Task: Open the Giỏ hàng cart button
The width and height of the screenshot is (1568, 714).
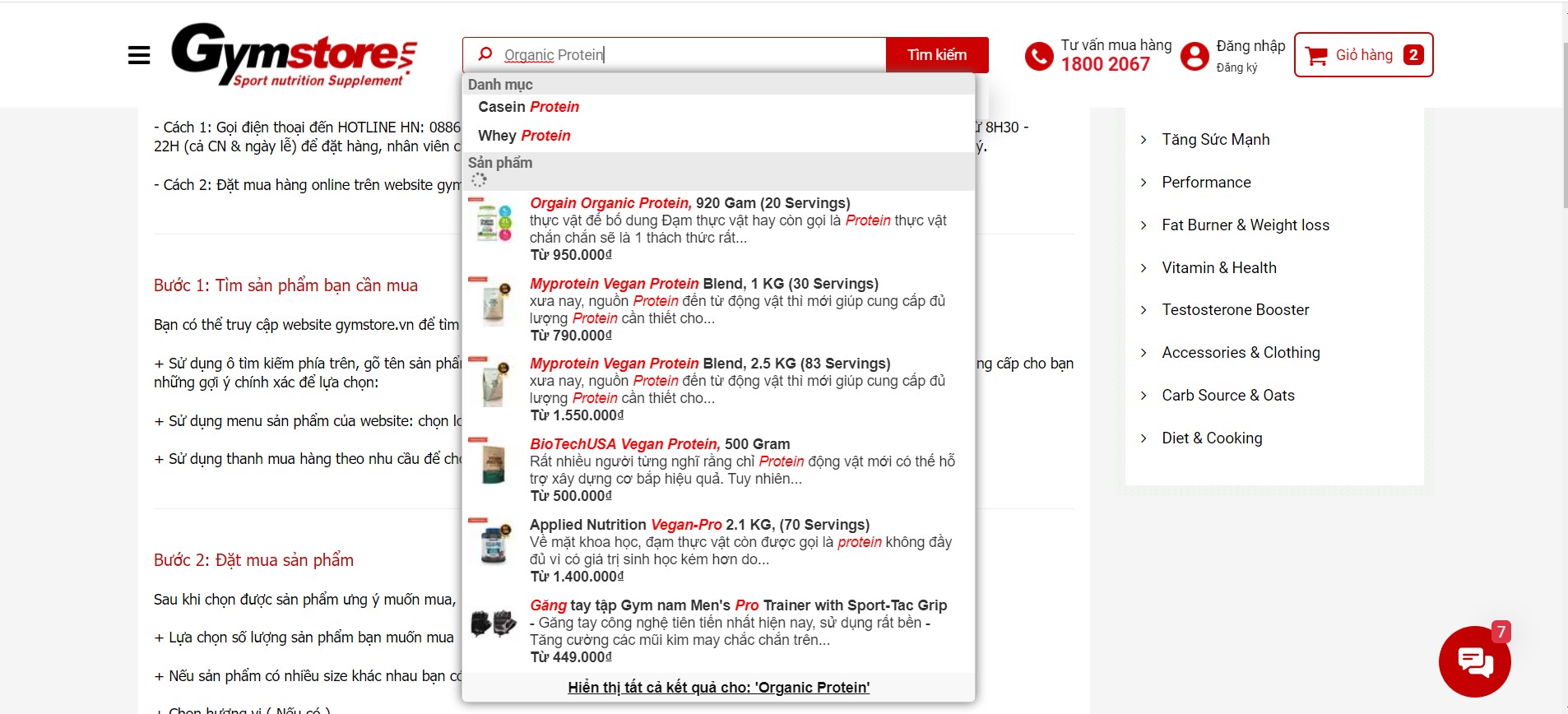Action: [x=1363, y=55]
